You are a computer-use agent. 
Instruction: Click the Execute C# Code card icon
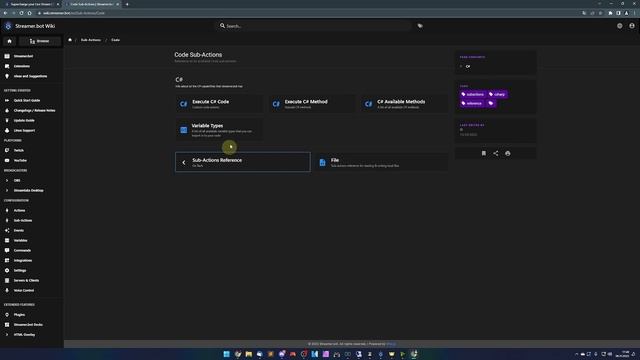(184, 104)
